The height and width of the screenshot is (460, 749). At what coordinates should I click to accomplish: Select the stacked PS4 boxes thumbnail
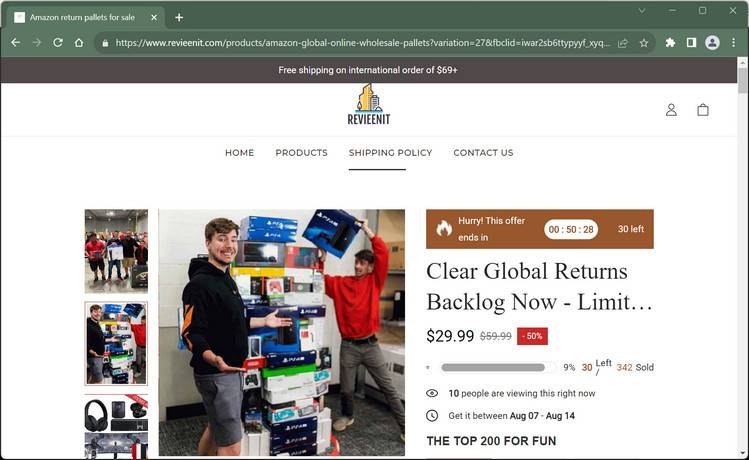(x=116, y=343)
